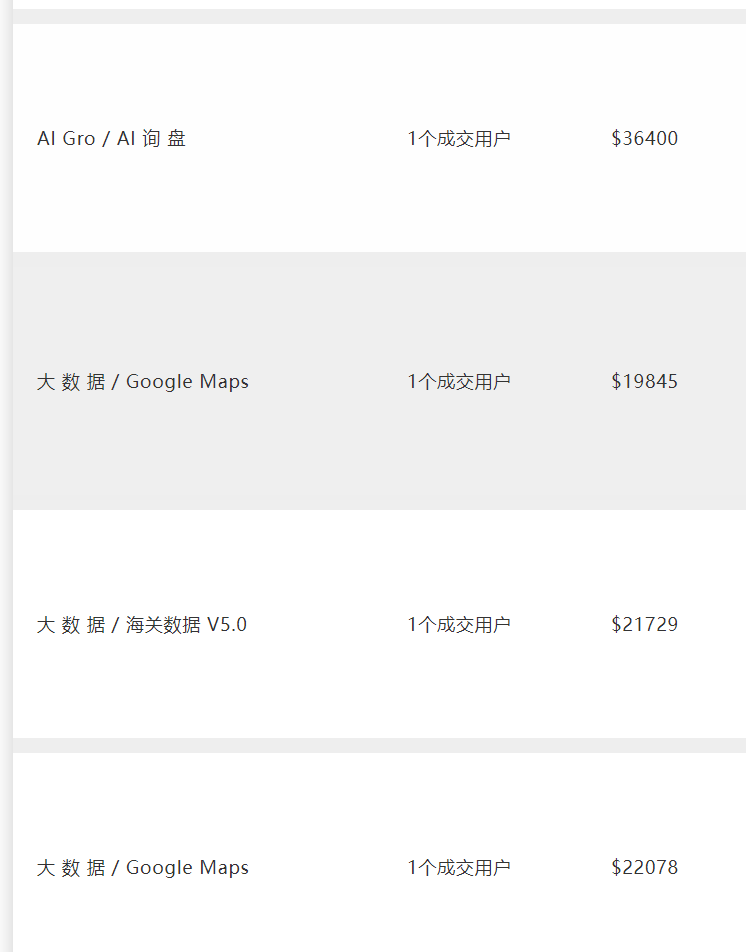Select the $21729 amount

(x=644, y=625)
